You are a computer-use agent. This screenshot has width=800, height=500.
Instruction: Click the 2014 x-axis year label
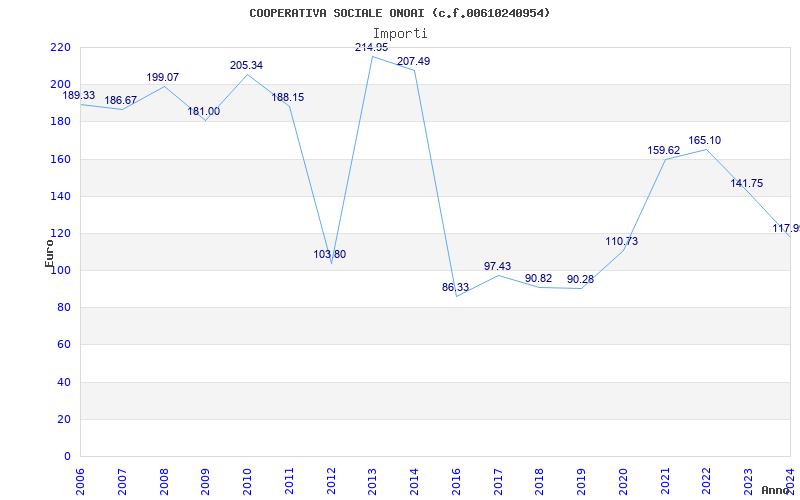[415, 482]
